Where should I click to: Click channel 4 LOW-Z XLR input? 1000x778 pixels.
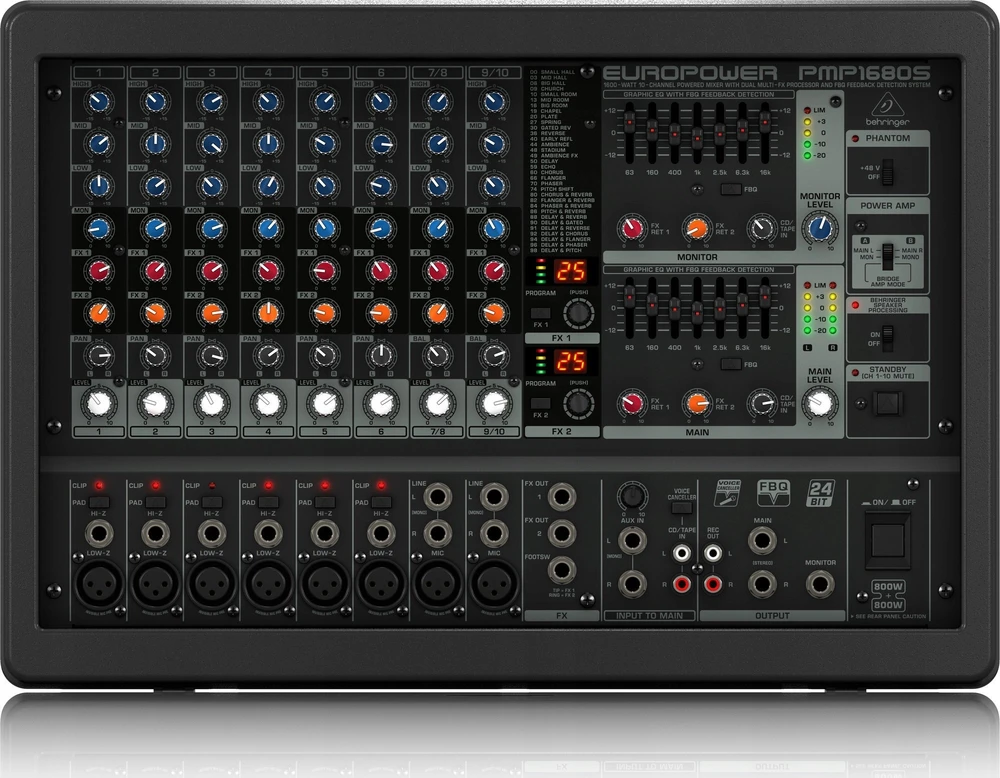click(268, 585)
